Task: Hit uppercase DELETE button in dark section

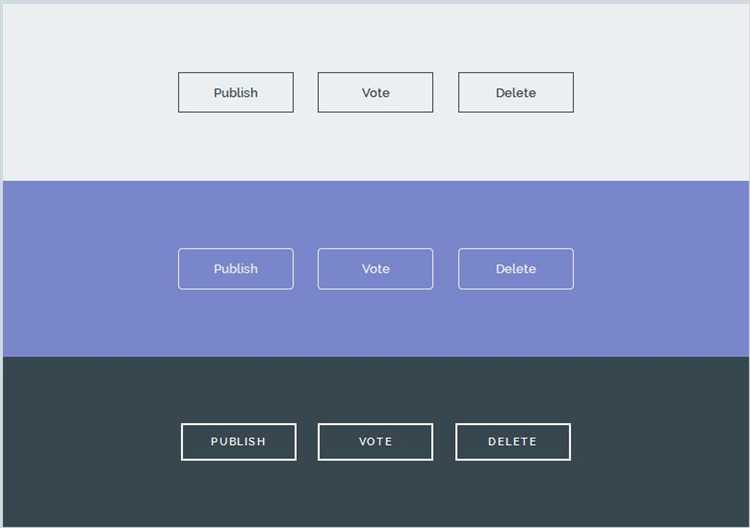Action: coord(513,442)
